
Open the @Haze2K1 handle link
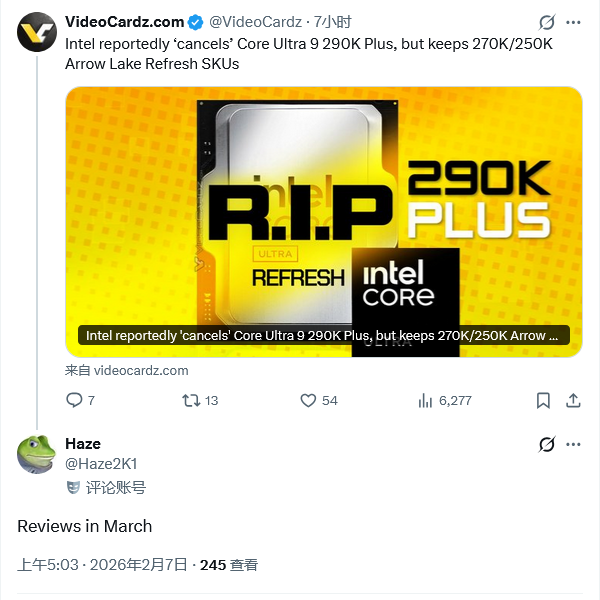pos(101,464)
